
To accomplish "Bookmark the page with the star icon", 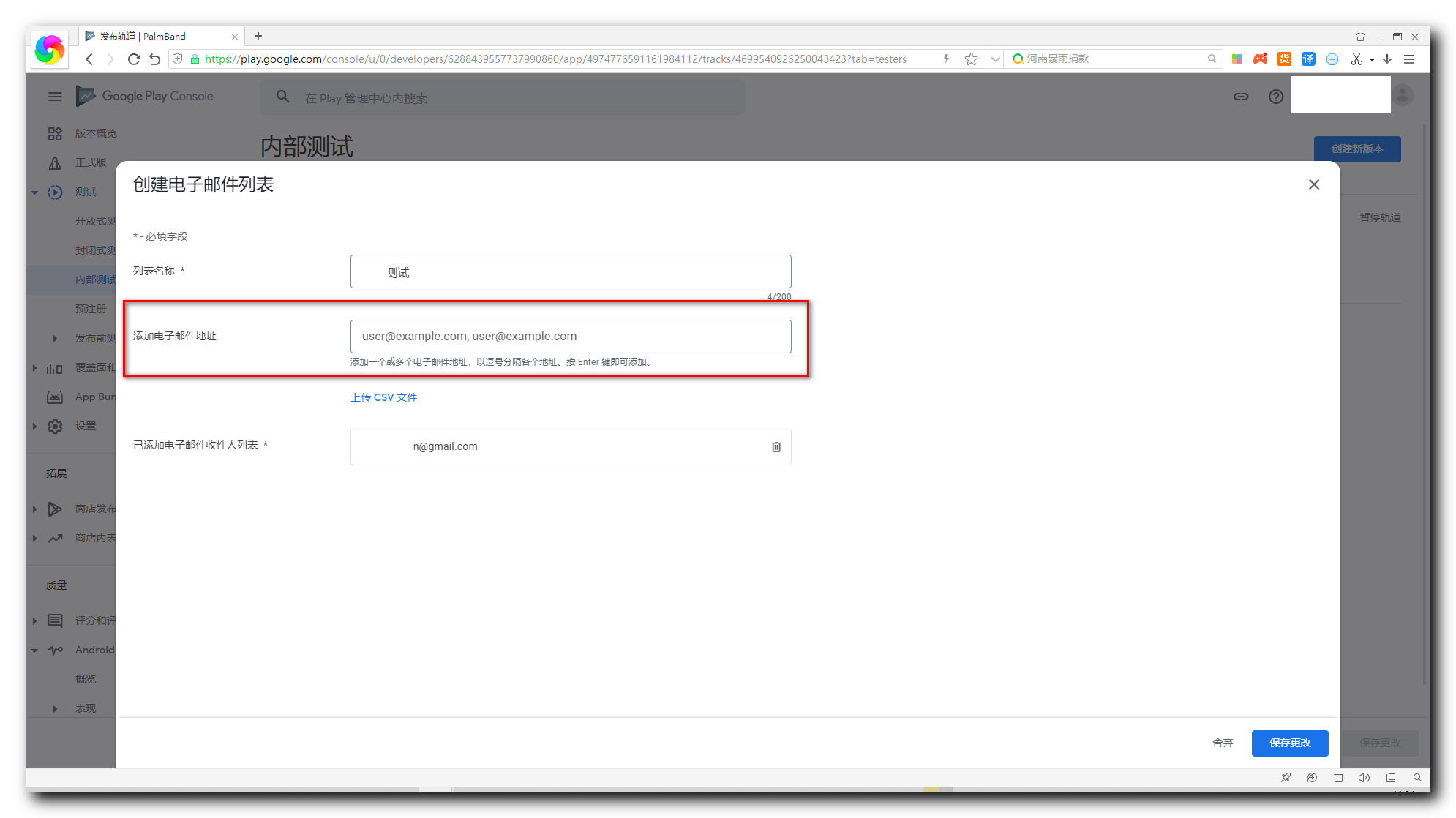I will [971, 59].
